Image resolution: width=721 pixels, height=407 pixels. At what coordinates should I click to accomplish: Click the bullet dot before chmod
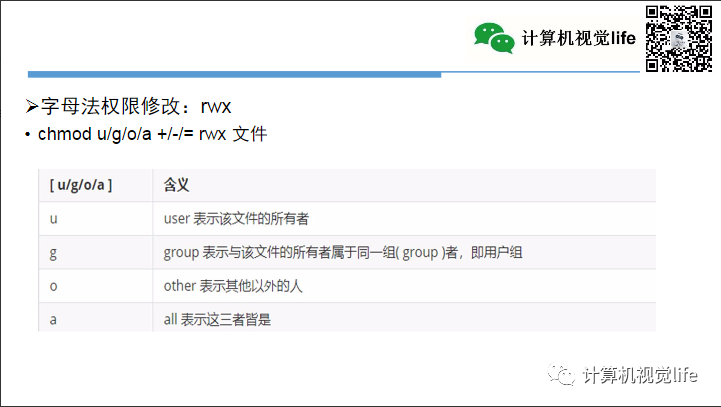28,135
